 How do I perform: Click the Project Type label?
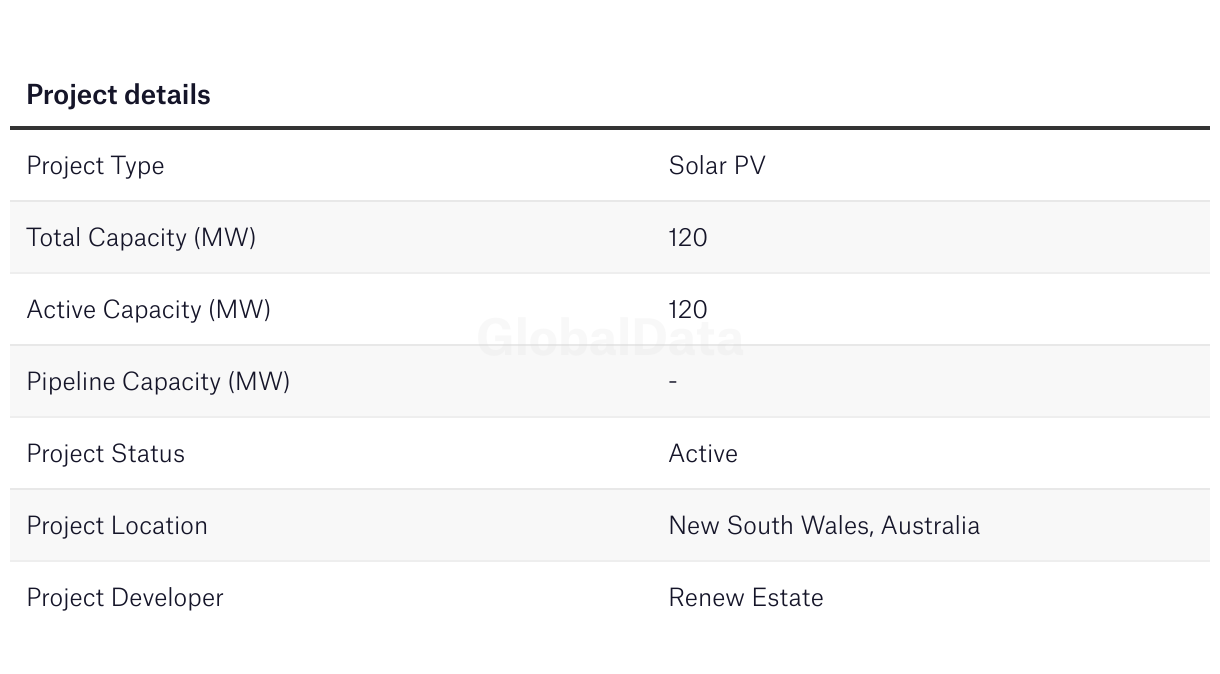tap(95, 166)
